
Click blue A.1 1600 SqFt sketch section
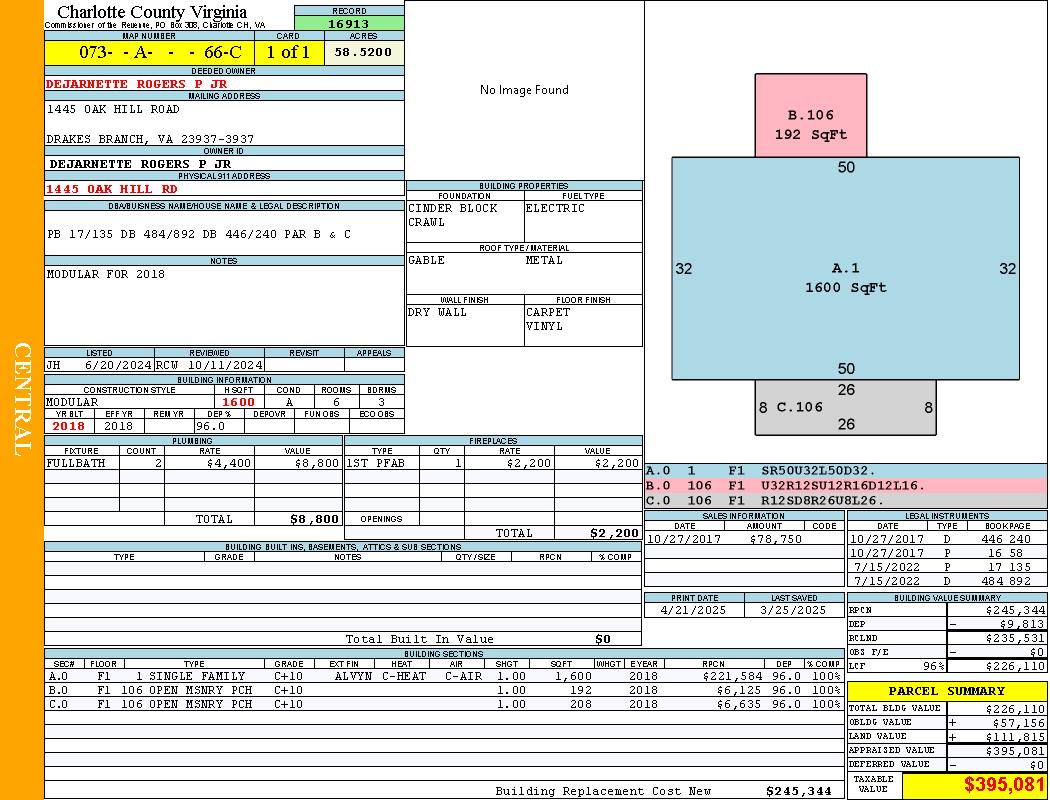point(846,268)
